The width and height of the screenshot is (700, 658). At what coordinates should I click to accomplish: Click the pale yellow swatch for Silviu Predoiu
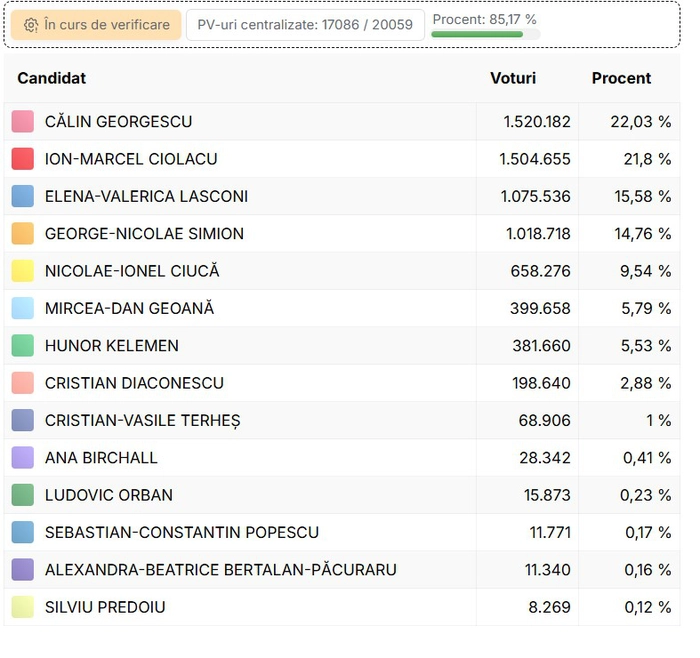click(x=23, y=607)
